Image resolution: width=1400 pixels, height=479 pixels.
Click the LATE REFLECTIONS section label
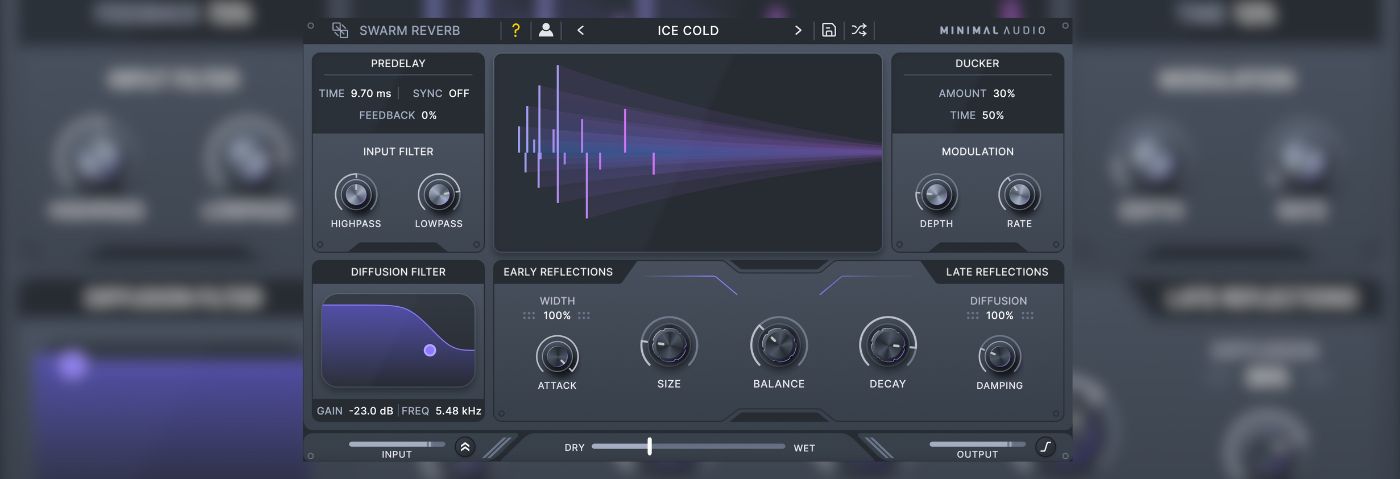tap(997, 272)
